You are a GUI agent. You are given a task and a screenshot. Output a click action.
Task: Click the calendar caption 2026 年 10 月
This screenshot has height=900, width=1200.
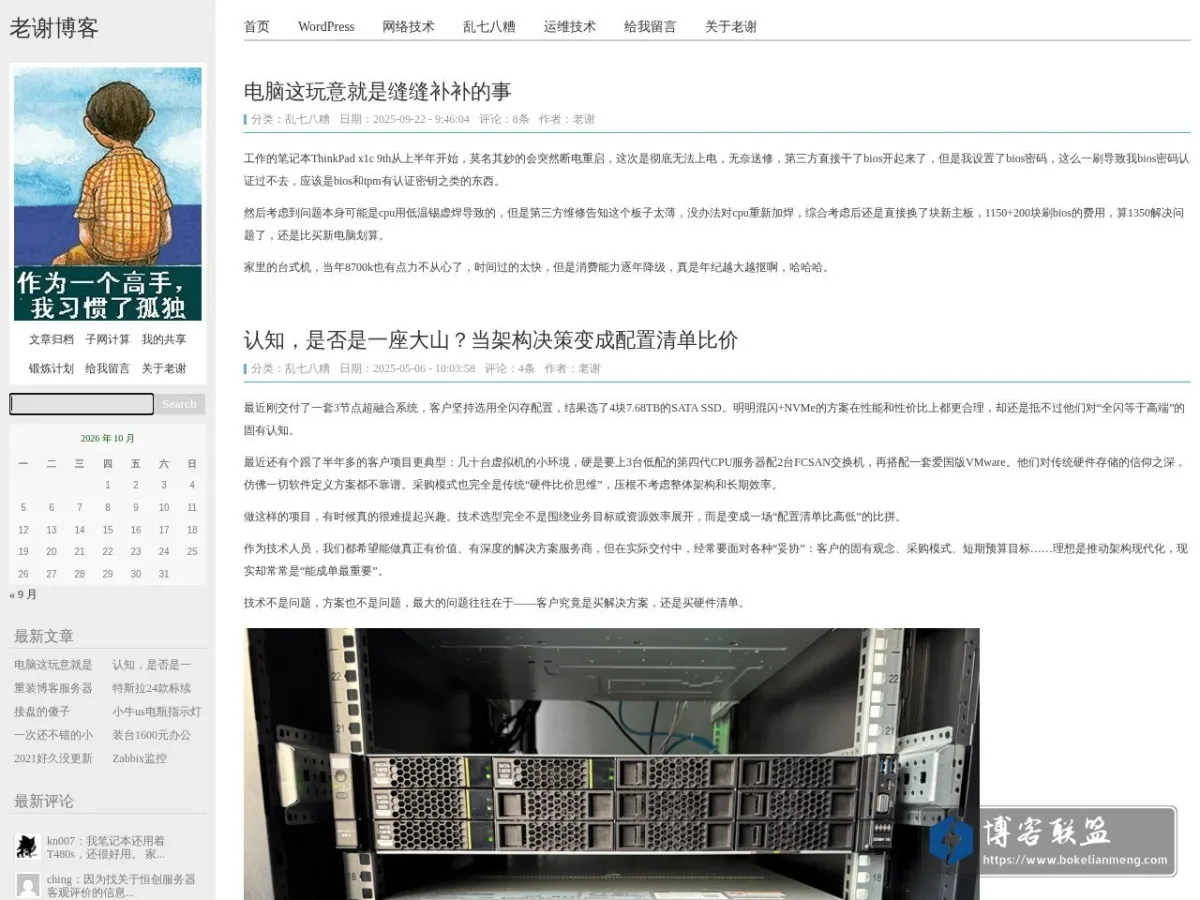108,438
